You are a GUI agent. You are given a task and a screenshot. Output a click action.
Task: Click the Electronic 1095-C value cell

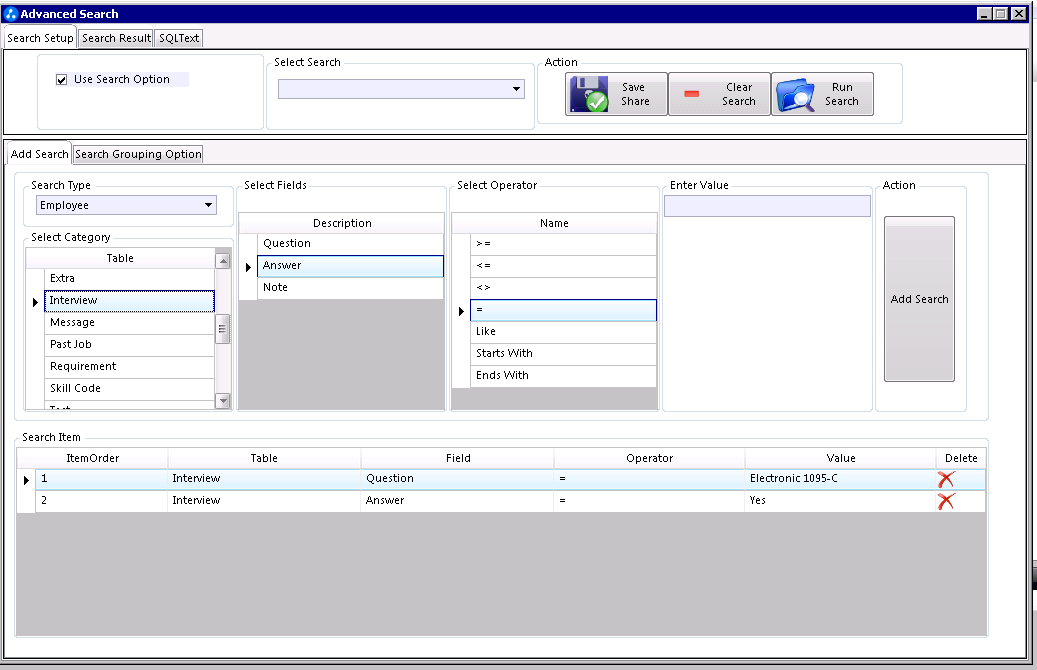tap(841, 479)
